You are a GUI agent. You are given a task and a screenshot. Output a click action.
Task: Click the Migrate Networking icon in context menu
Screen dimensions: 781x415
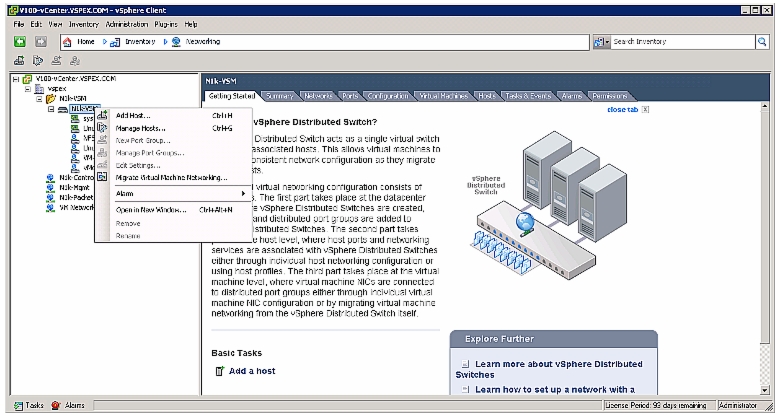[102, 177]
